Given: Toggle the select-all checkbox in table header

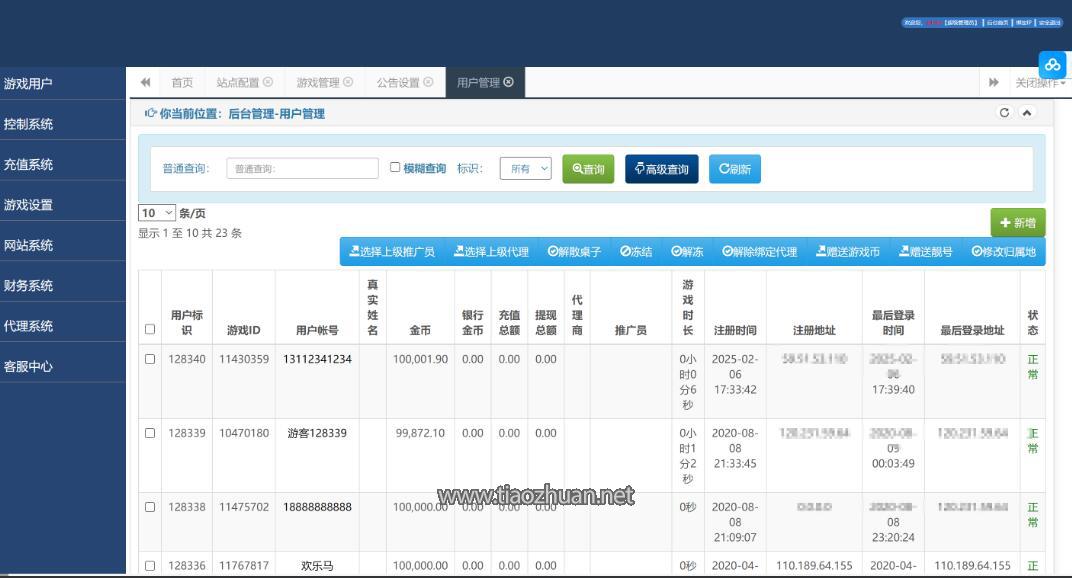Looking at the screenshot, I should (x=150, y=329).
